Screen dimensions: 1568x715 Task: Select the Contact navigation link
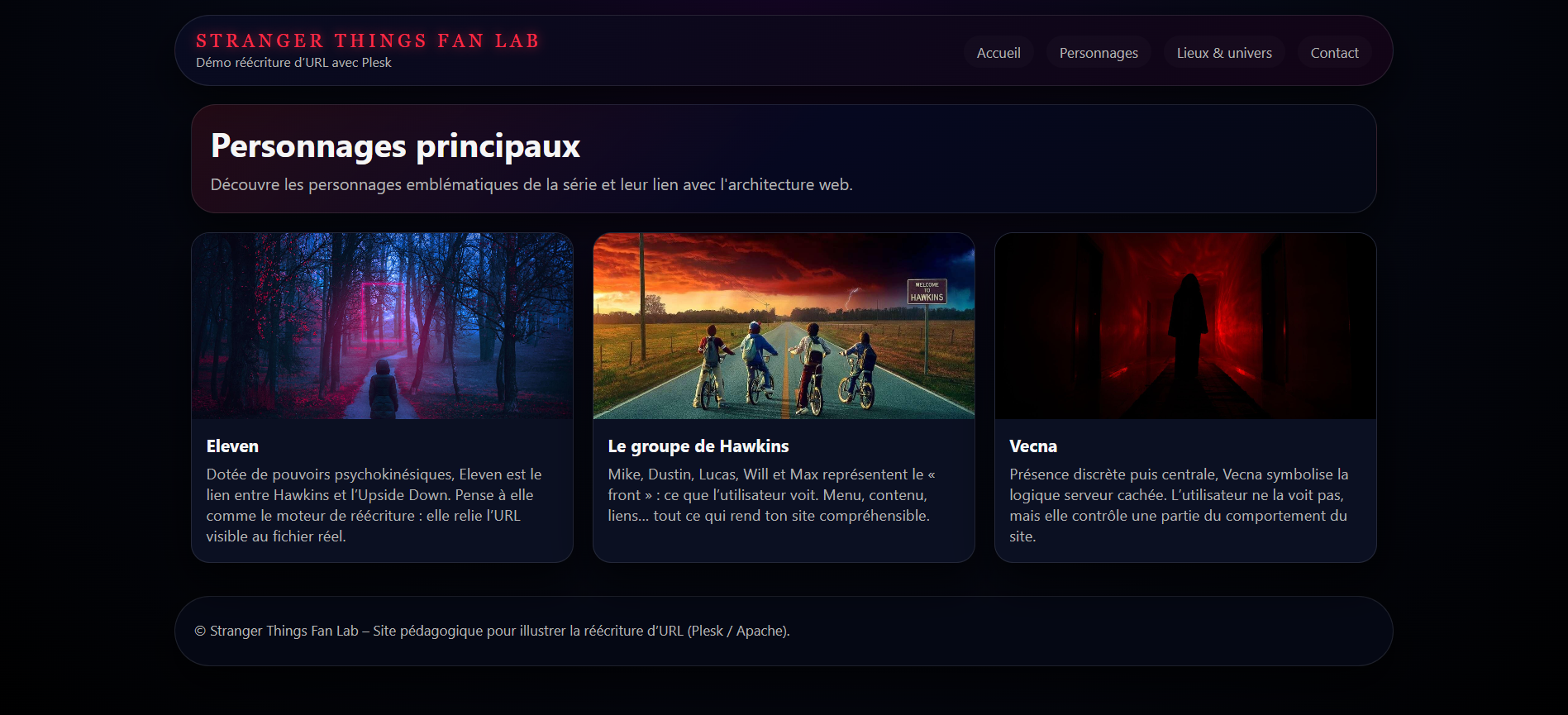pyautogui.click(x=1334, y=53)
